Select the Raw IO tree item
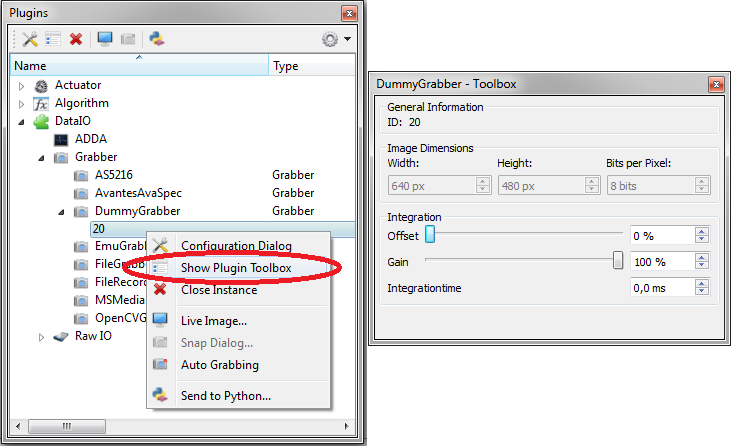Image resolution: width=733 pixels, height=446 pixels. 93,336
